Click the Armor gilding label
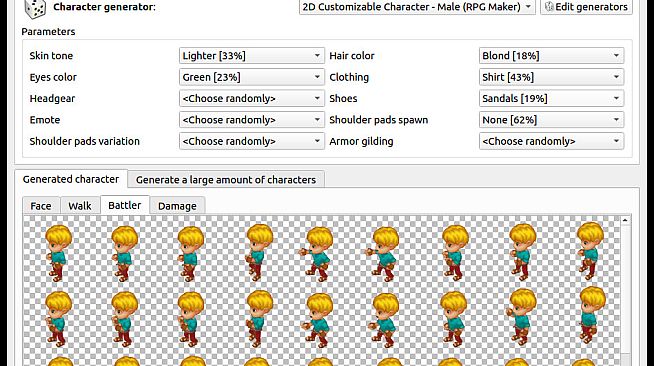The image size is (654, 366). point(361,141)
